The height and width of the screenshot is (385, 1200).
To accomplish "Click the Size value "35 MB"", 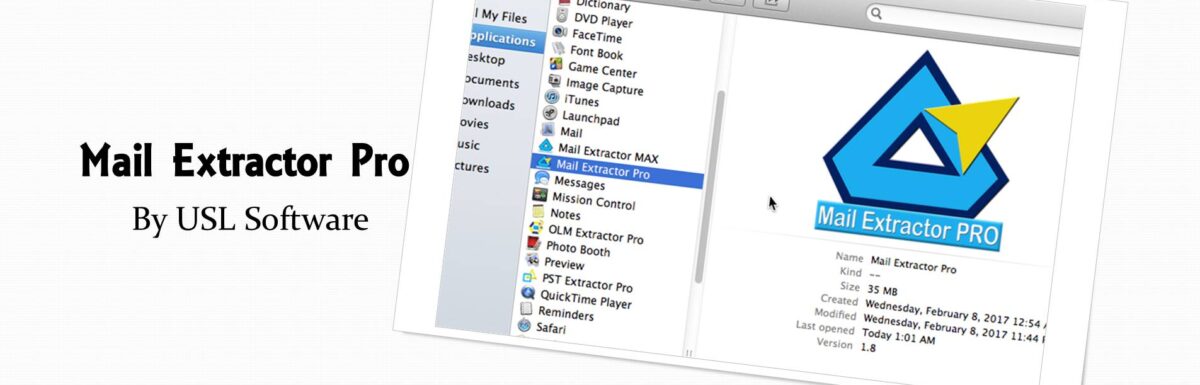I will click(x=883, y=290).
